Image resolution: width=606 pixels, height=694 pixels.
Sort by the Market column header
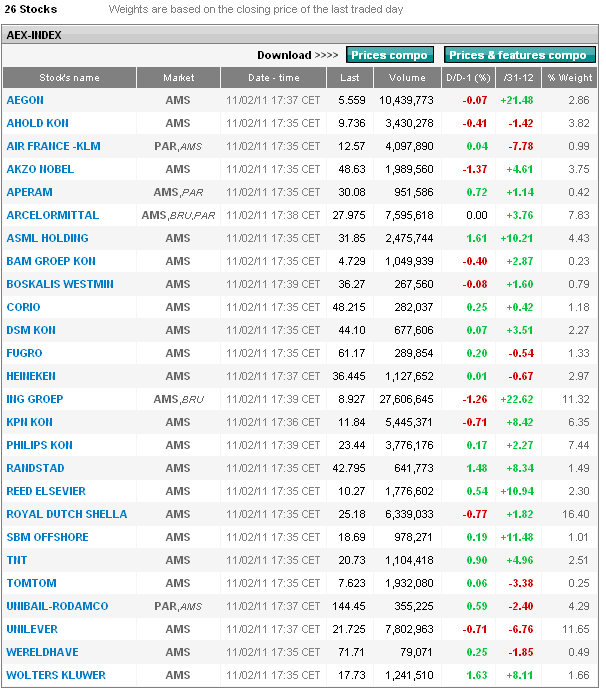178,78
